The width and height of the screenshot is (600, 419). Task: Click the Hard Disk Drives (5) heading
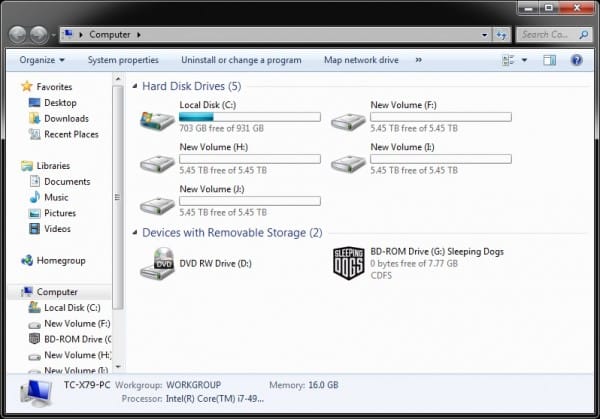click(191, 86)
